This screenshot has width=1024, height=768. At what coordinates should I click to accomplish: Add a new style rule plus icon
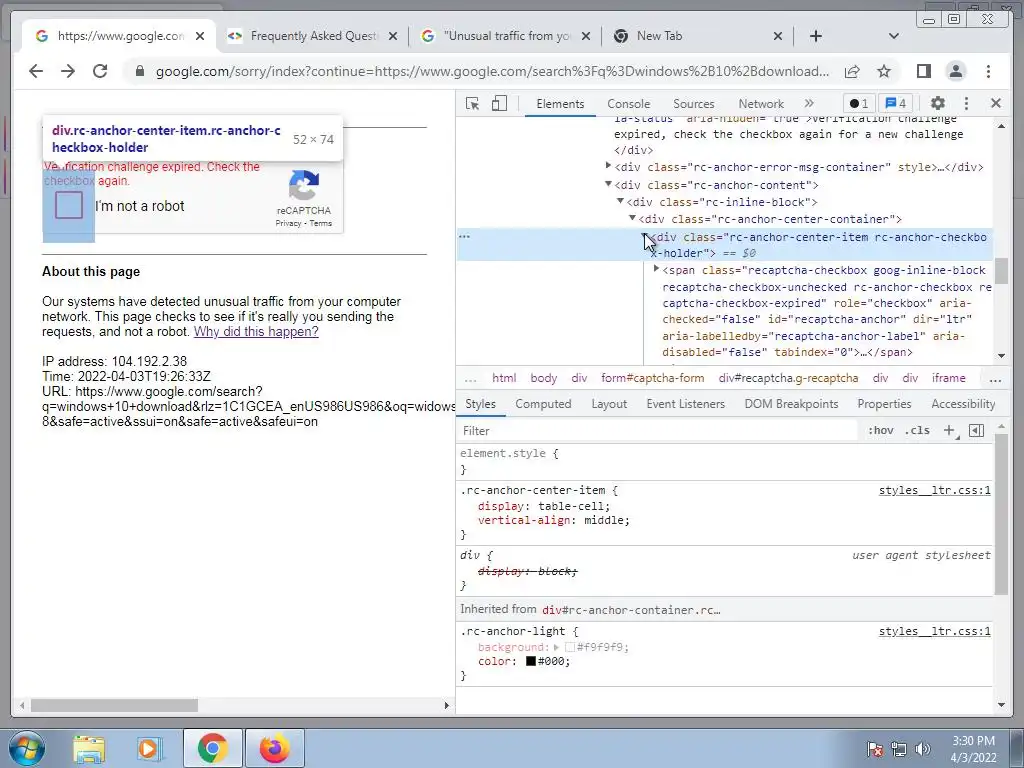(x=949, y=430)
